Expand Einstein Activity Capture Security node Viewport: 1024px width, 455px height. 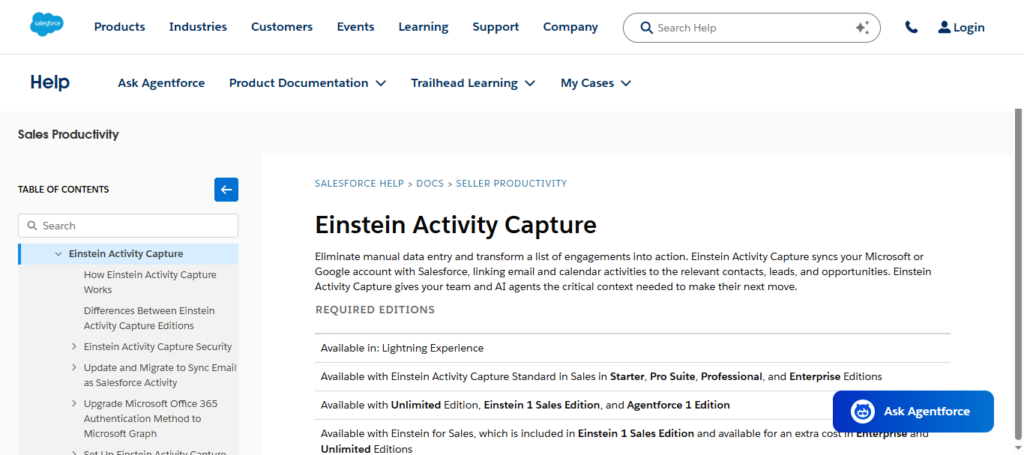74,347
